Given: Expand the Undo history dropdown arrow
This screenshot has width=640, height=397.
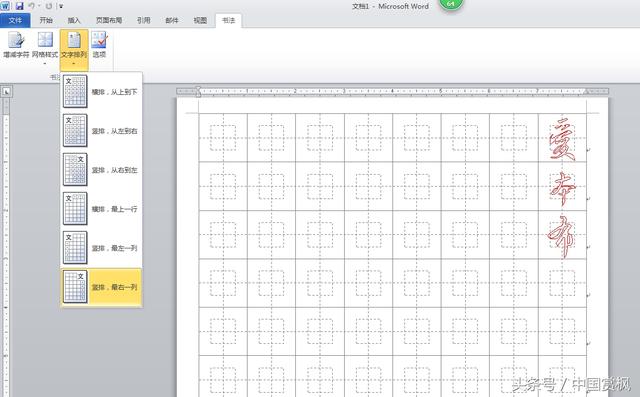Looking at the screenshot, I should (39, 6).
